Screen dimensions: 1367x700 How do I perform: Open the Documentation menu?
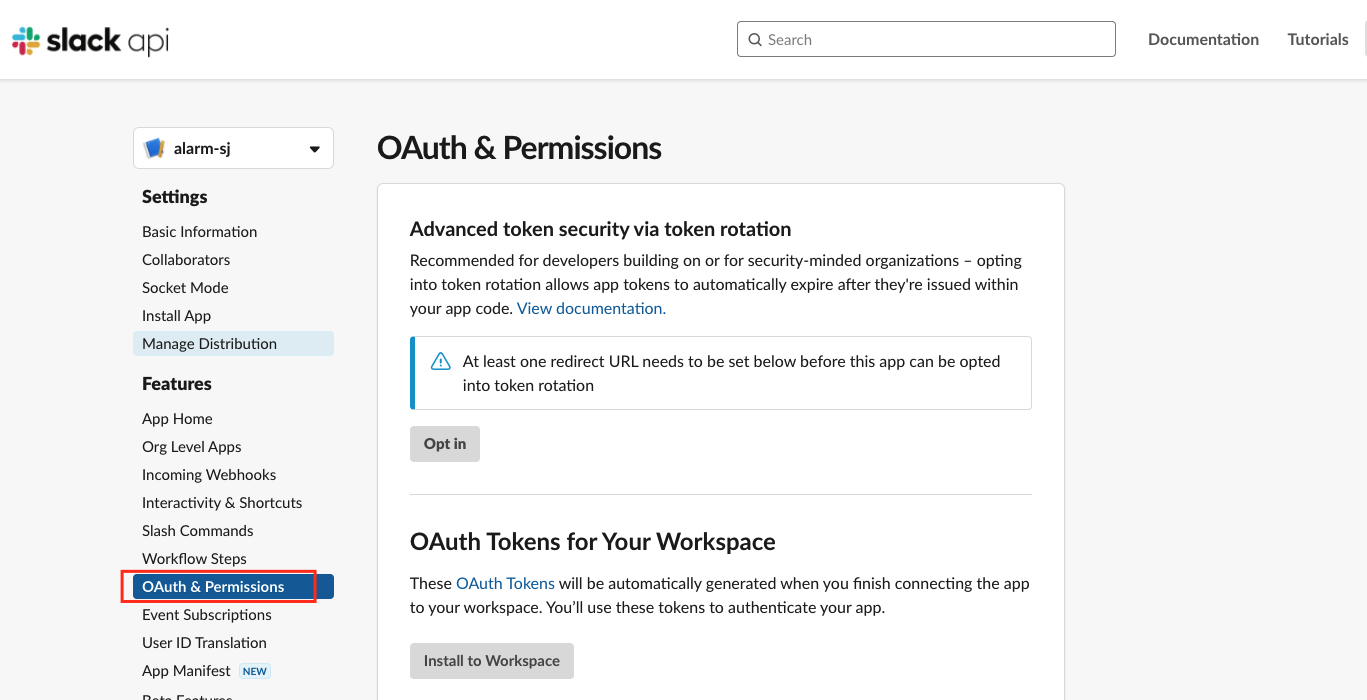[x=1203, y=39]
